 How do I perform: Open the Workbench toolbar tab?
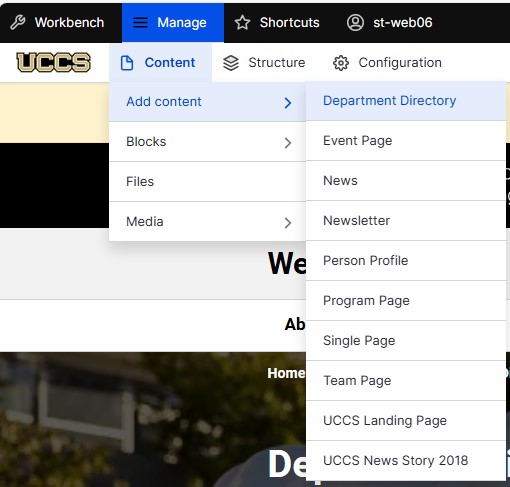coord(61,23)
